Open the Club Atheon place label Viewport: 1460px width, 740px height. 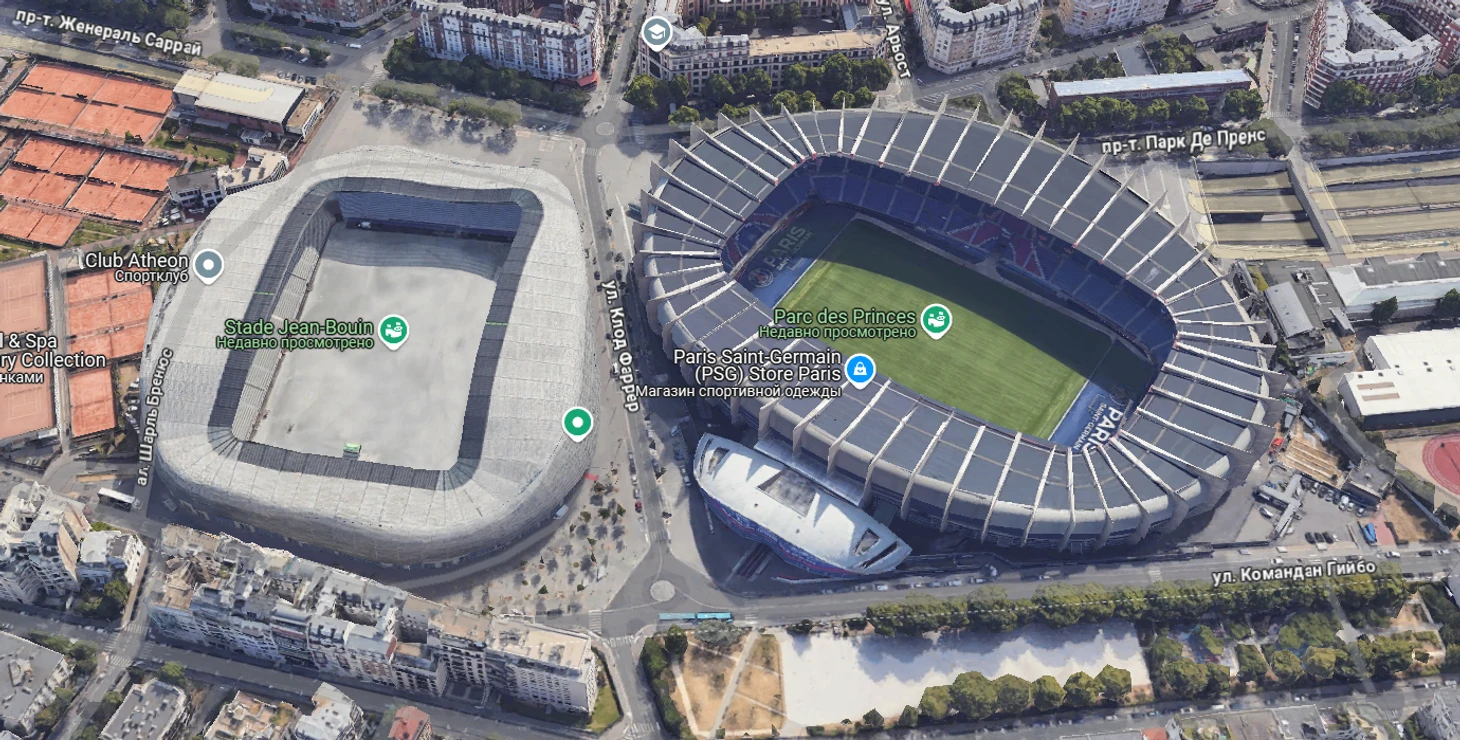pyautogui.click(x=137, y=267)
